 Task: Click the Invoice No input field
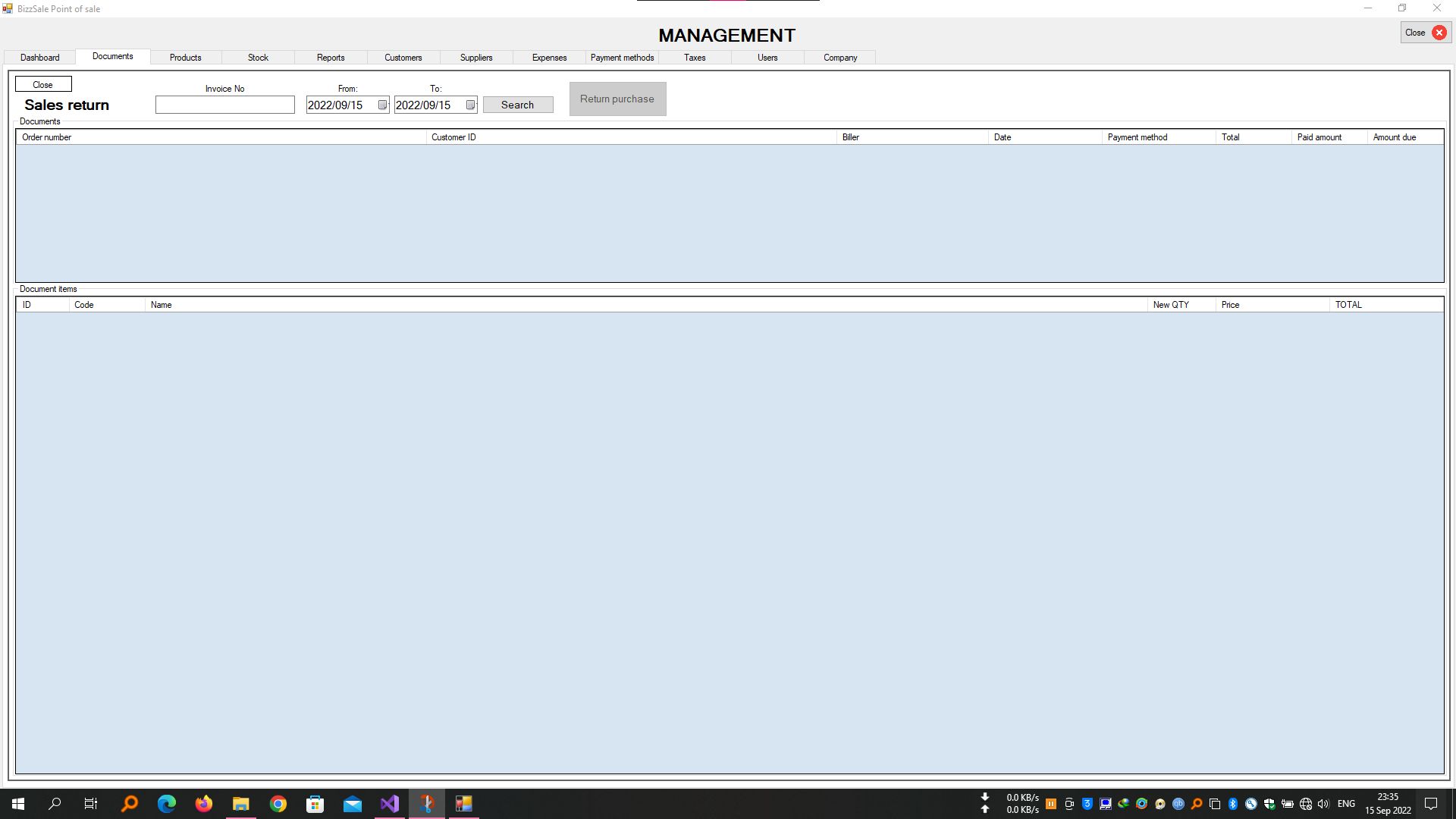coord(224,105)
